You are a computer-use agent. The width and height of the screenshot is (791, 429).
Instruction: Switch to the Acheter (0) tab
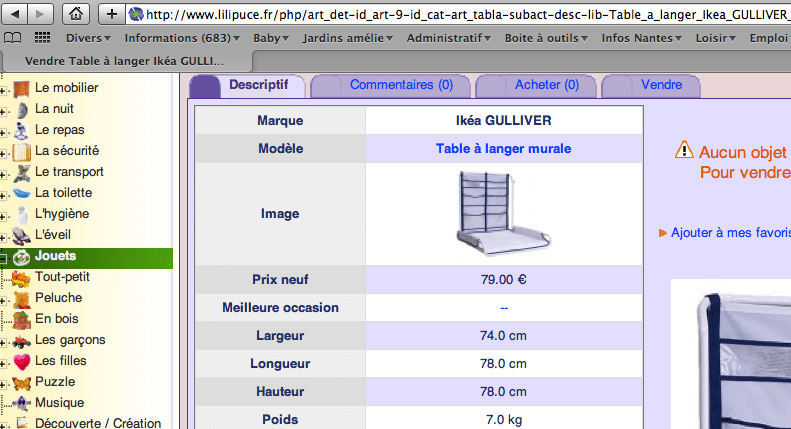(536, 85)
